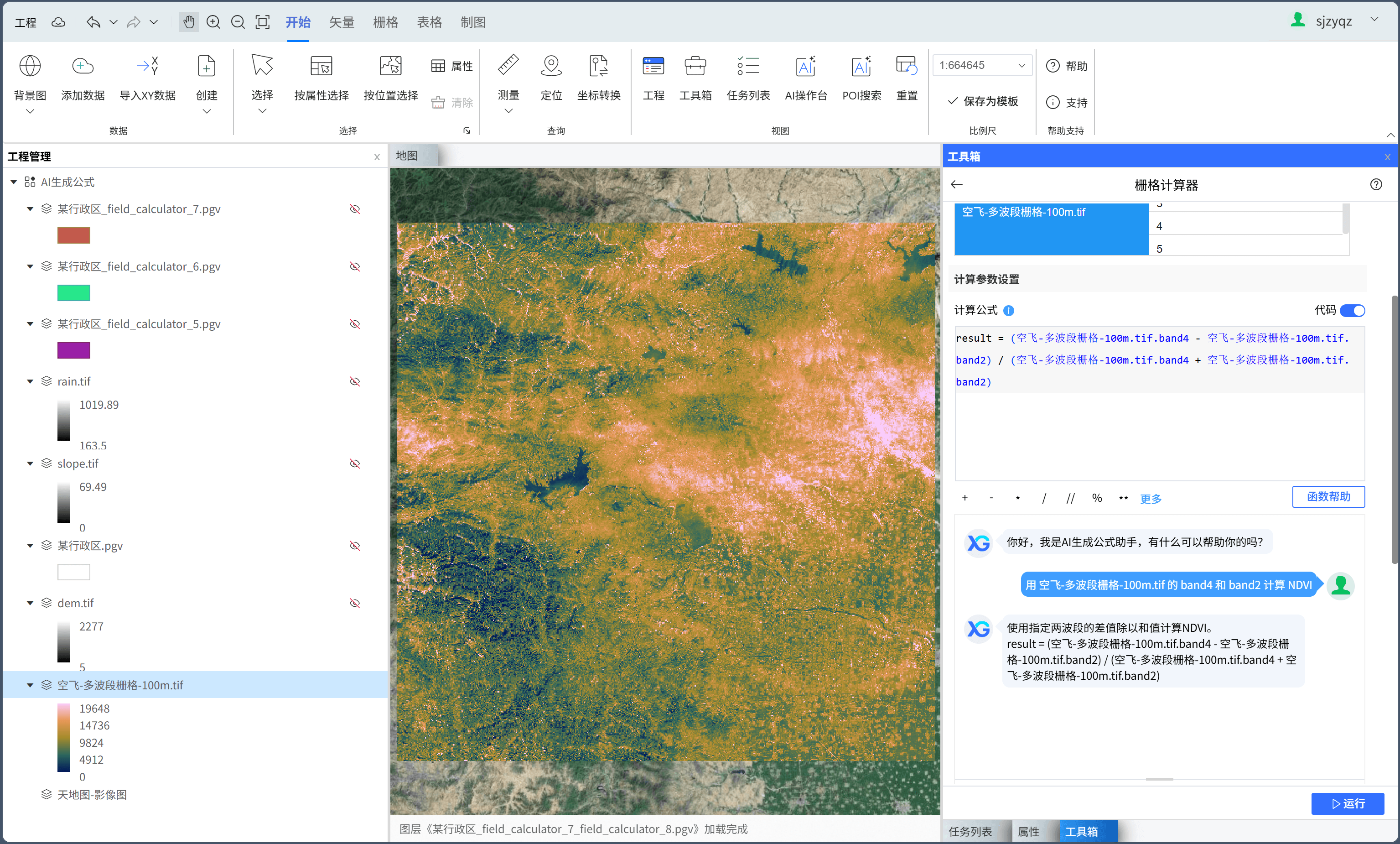Activate the pan hand tool
This screenshot has width=1400, height=844.
coord(188,22)
